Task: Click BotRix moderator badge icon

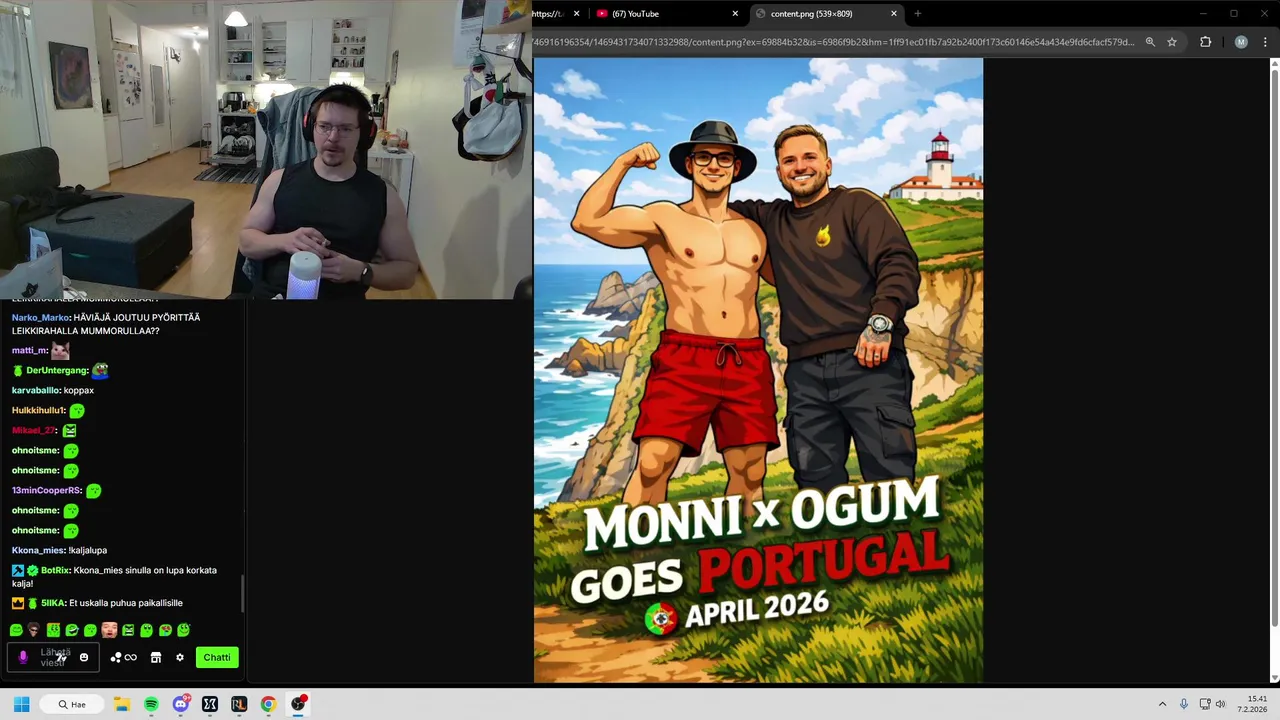Action: [x=18, y=570]
